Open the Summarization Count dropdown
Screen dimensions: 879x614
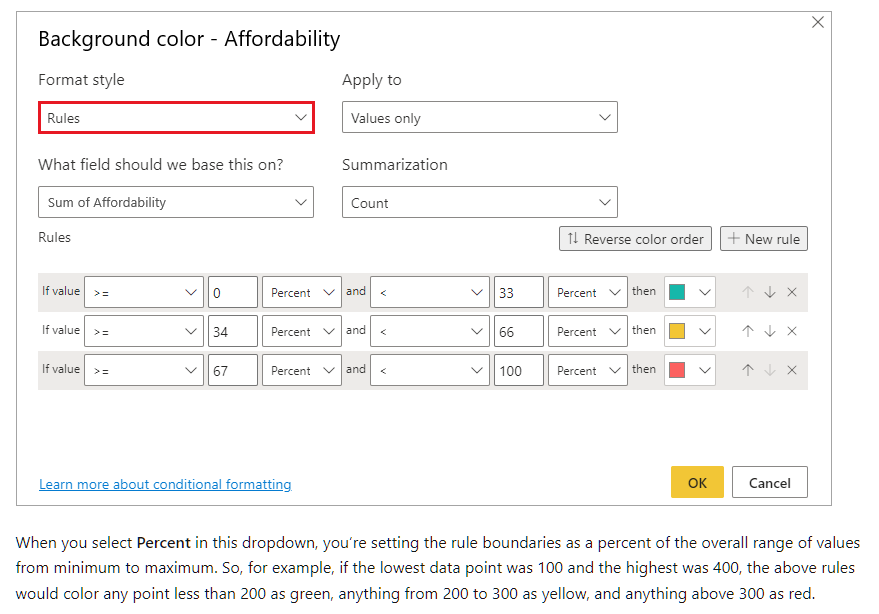pyautogui.click(x=480, y=202)
